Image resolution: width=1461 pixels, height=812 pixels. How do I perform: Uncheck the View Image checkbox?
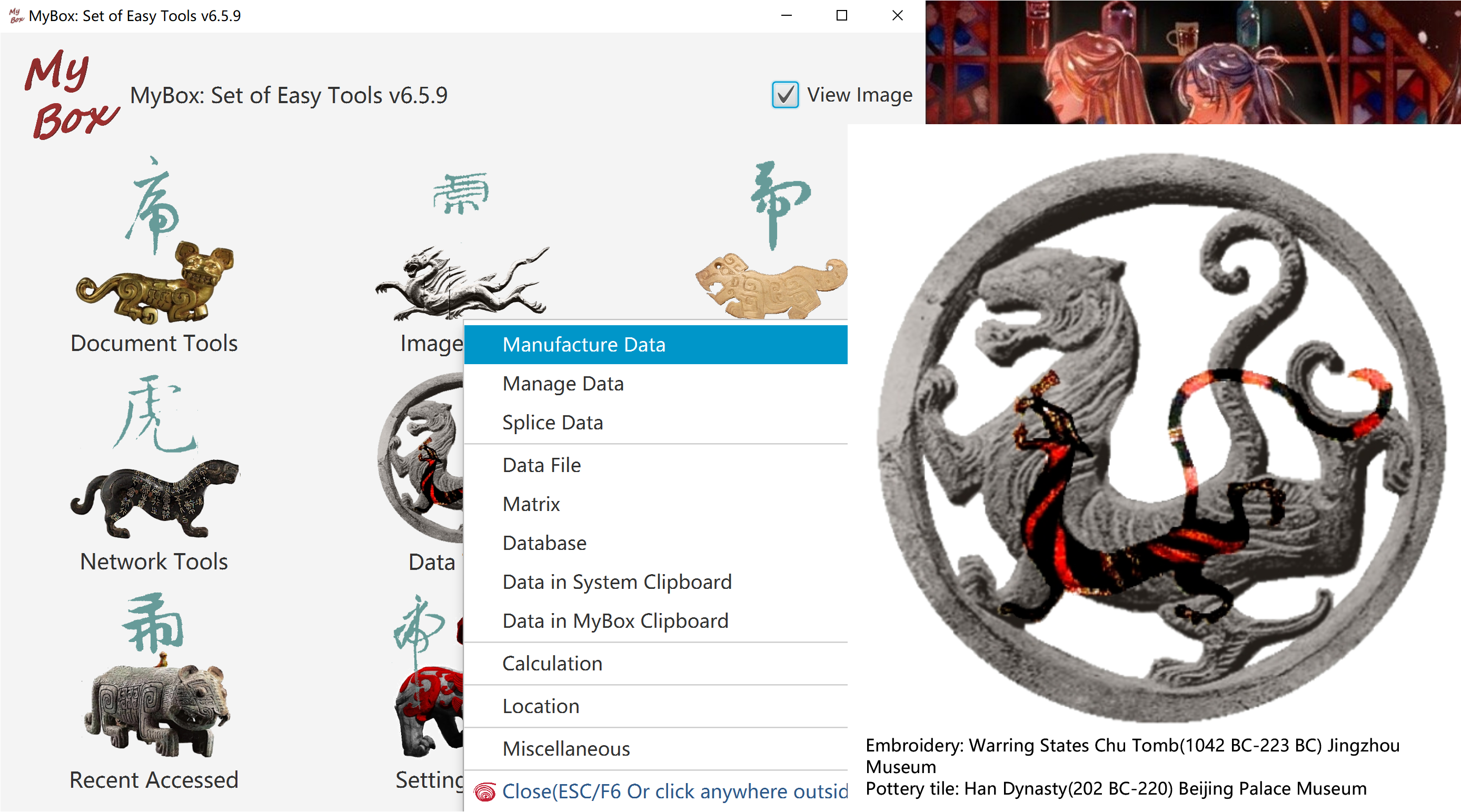tap(785, 95)
